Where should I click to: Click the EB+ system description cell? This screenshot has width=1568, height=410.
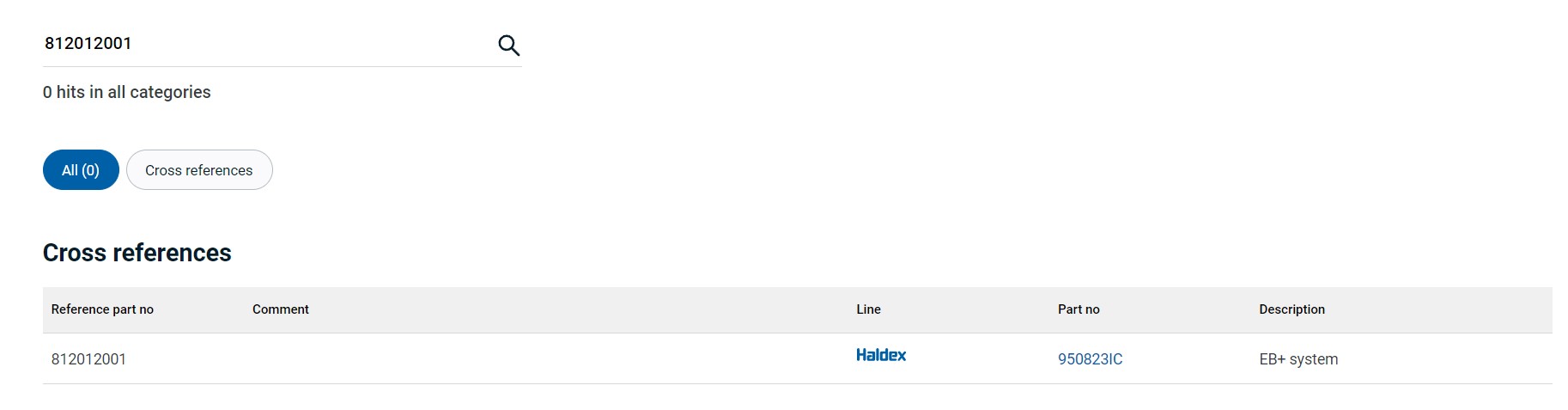(x=1298, y=359)
